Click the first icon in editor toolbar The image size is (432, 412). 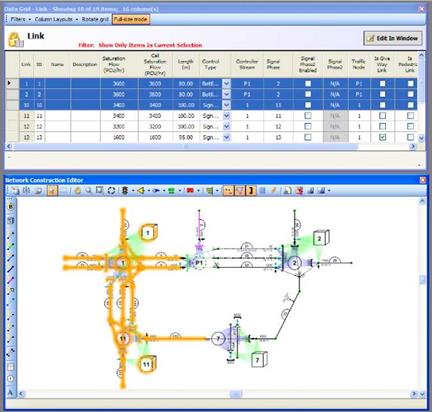coord(15,191)
